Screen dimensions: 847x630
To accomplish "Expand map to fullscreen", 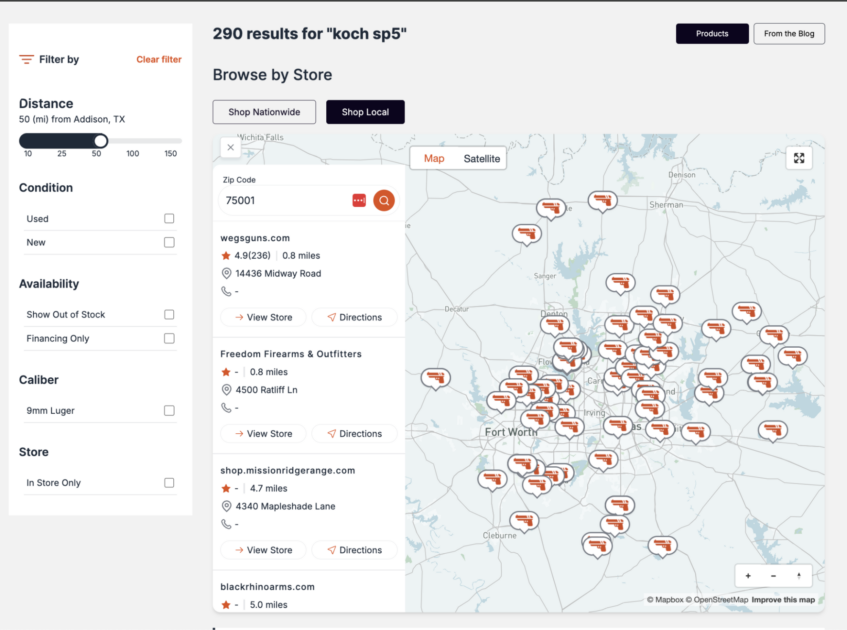I will click(799, 158).
